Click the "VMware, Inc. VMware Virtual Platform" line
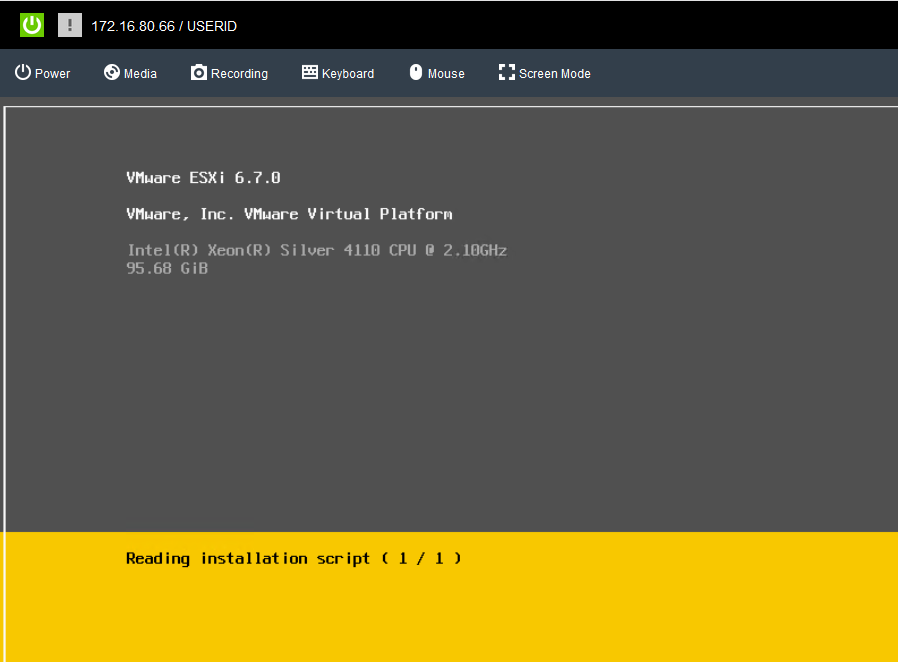 coord(289,214)
